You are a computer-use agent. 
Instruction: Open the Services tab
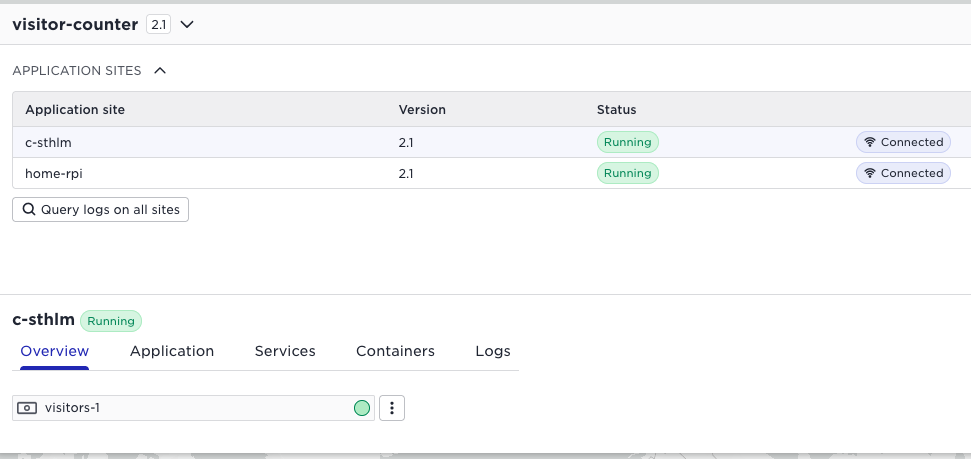click(x=285, y=351)
